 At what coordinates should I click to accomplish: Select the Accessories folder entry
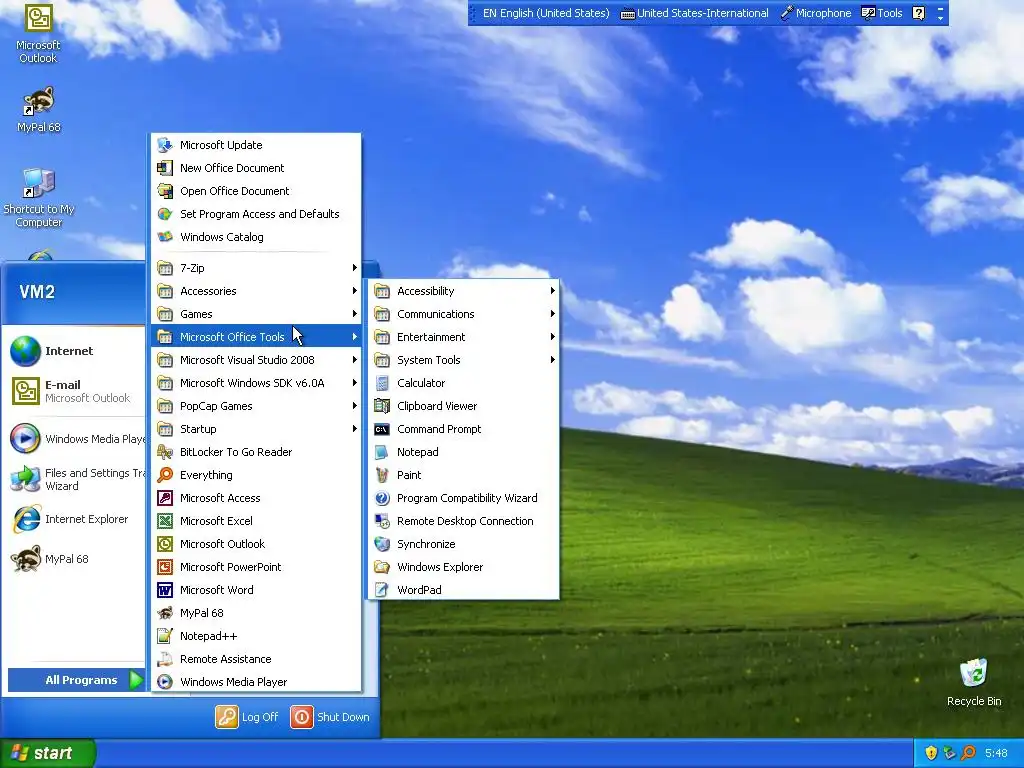(255, 291)
